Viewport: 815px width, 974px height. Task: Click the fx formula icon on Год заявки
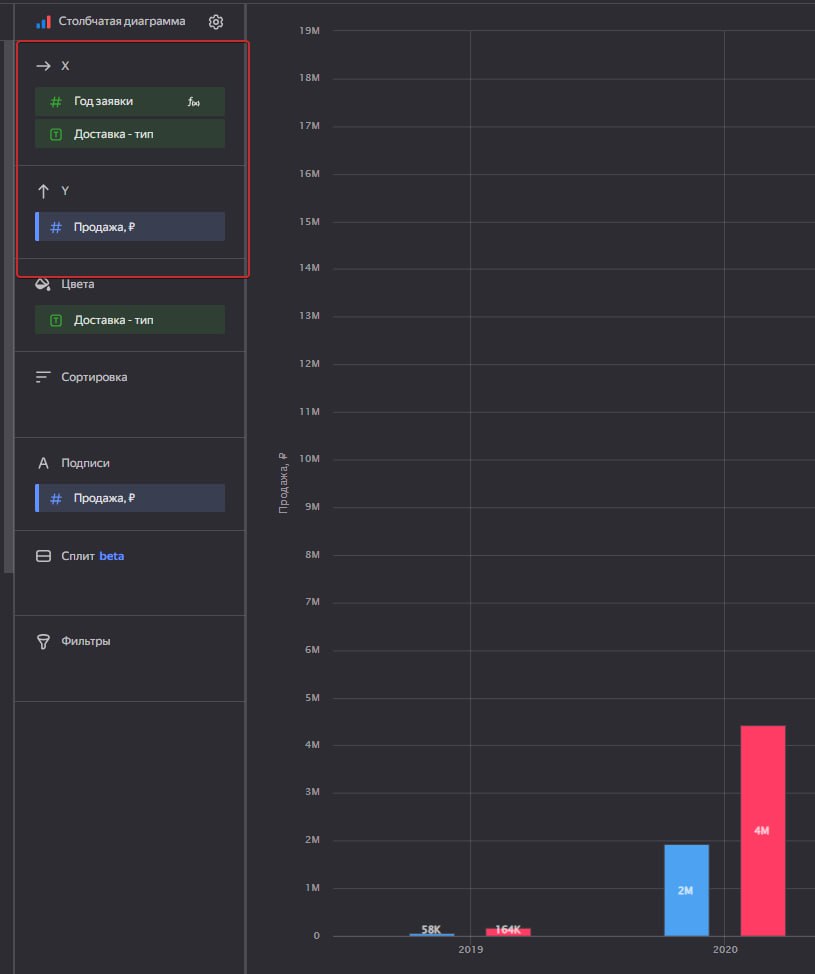(x=194, y=102)
